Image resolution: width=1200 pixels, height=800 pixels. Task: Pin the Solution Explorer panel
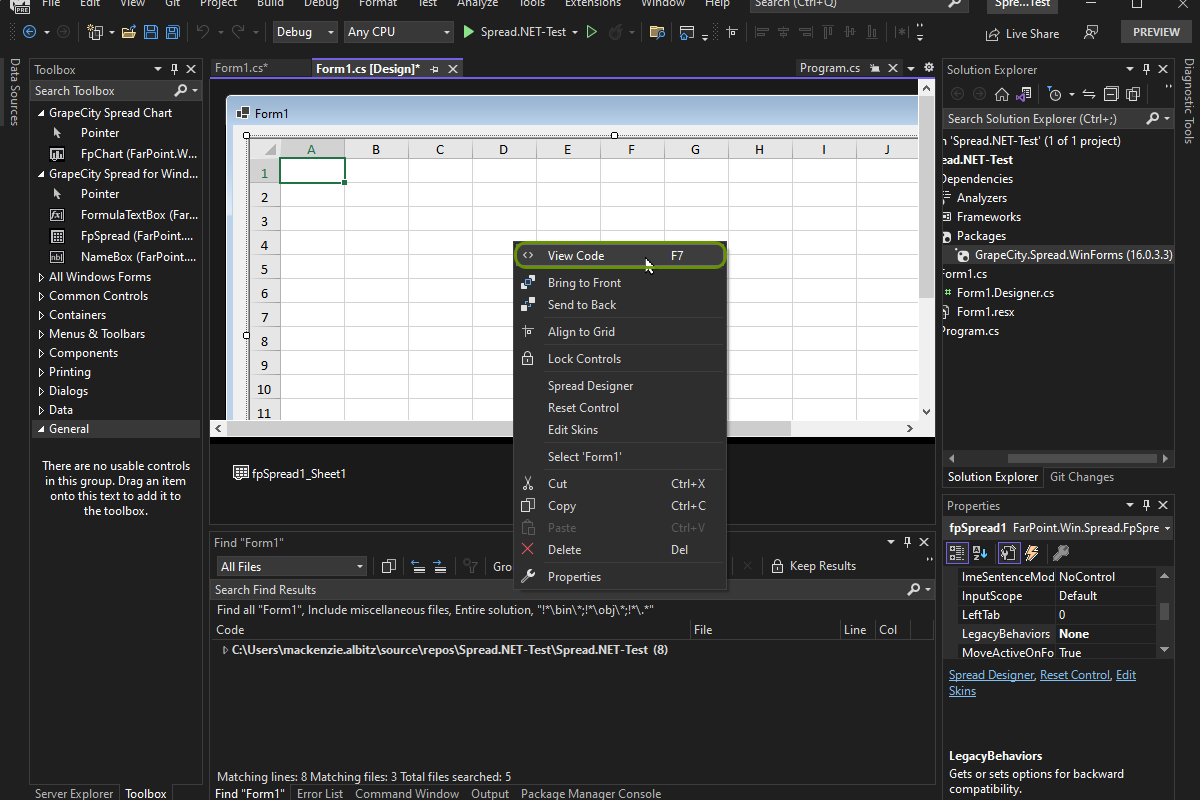tap(1148, 69)
